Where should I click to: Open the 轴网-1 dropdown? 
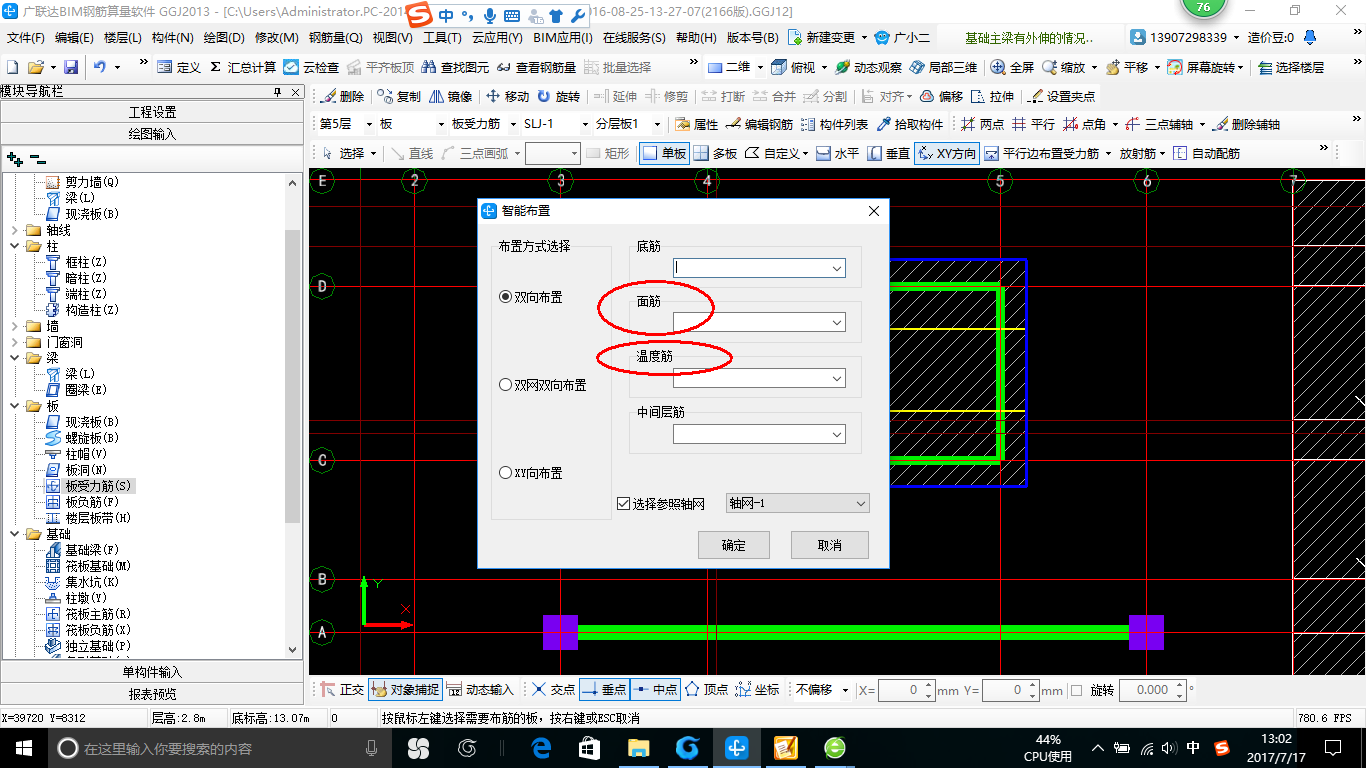(x=798, y=503)
